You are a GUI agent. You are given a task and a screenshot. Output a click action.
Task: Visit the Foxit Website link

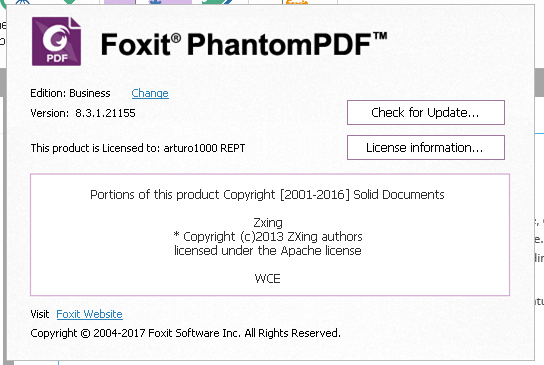pyautogui.click(x=89, y=314)
